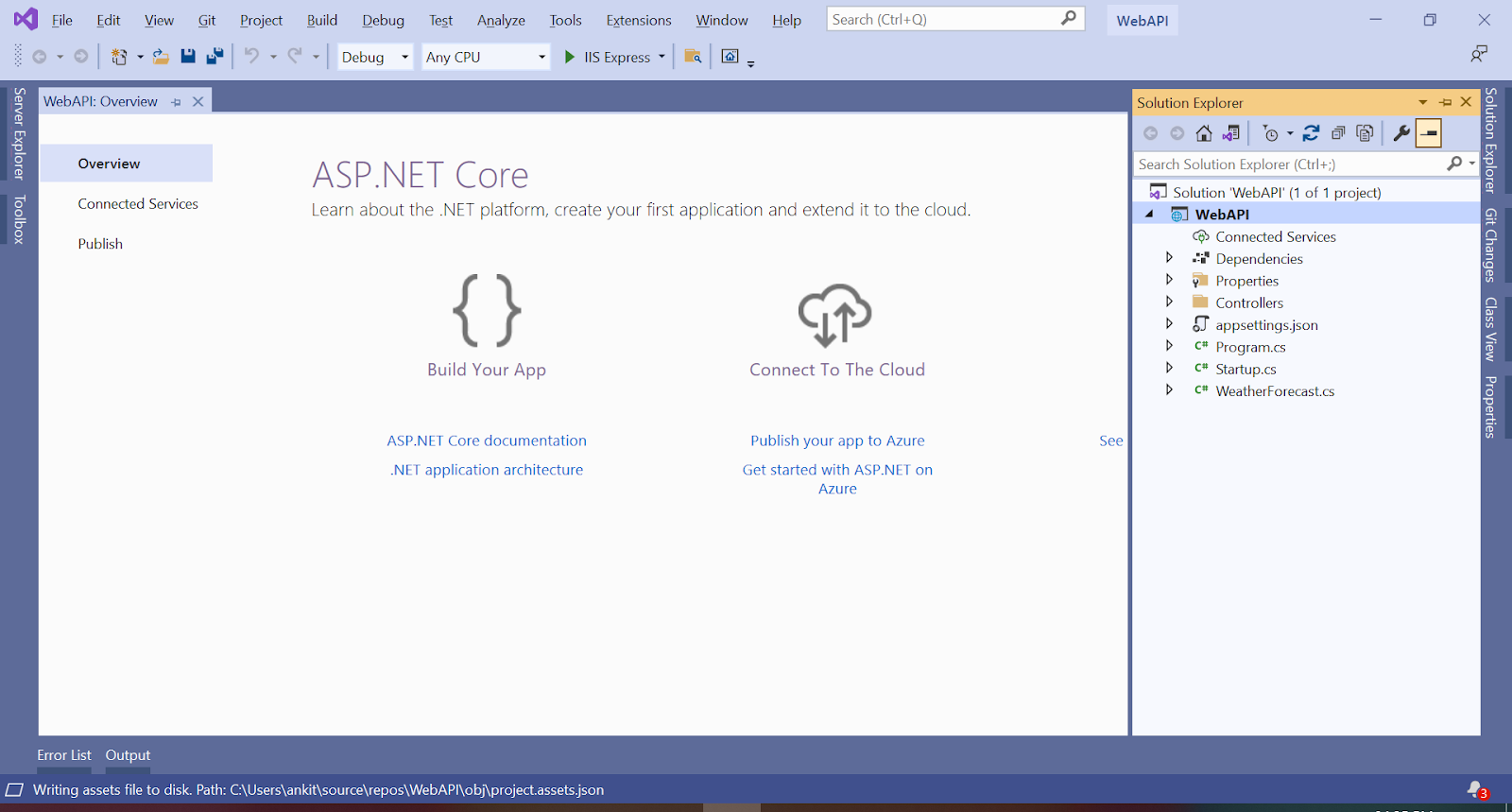
Task: Expand the Controllers folder node
Action: [1169, 302]
